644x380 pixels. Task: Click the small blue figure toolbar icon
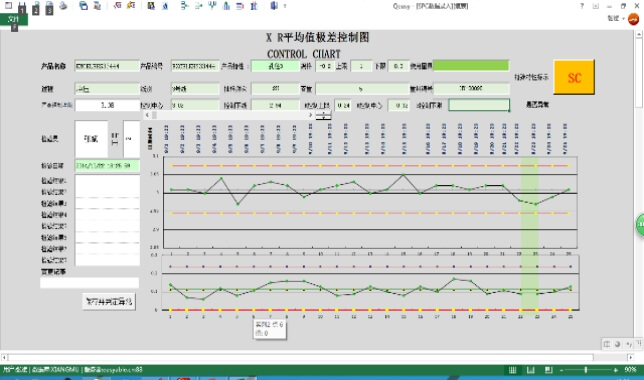point(165,6)
